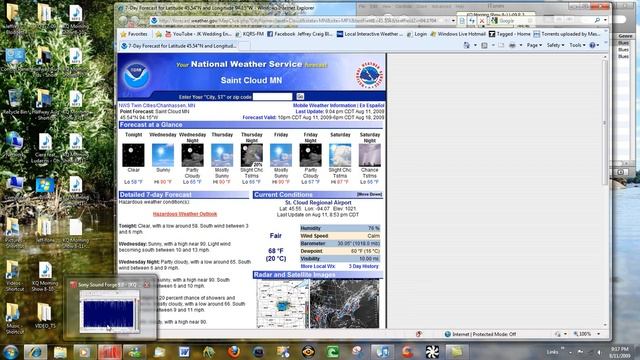Open Tagged - Home favorite link
Viewport: 640px width, 360px height.
510,34
